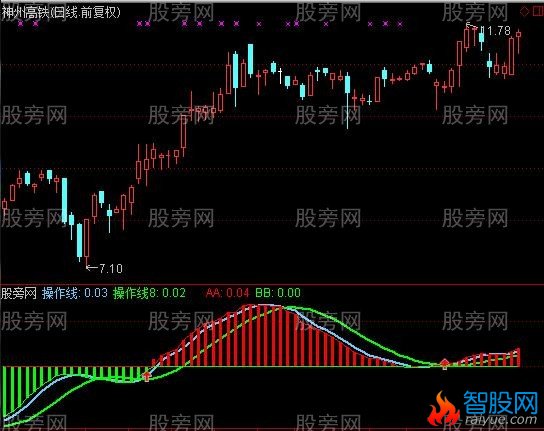The height and width of the screenshot is (431, 544).
Task: Click the 操作线8: 0.02 indicator value
Action: point(149,293)
